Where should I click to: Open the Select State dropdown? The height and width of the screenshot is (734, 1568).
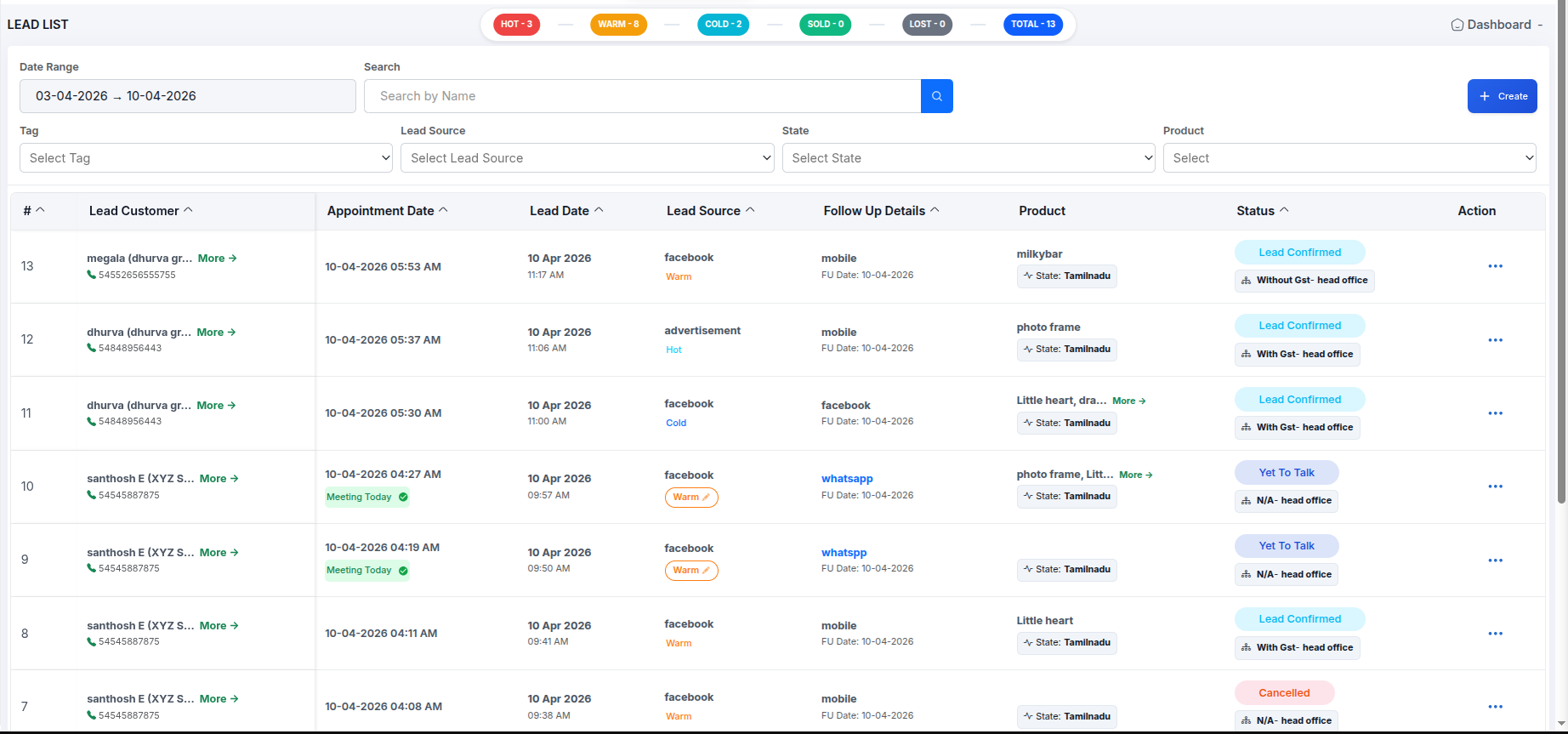968,158
